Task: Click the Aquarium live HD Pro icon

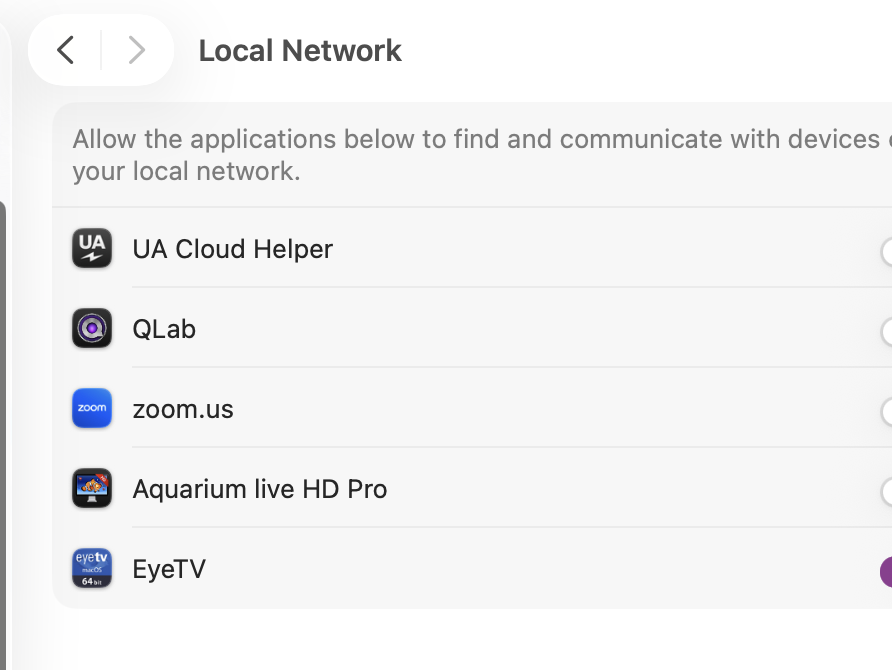Action: [x=92, y=488]
